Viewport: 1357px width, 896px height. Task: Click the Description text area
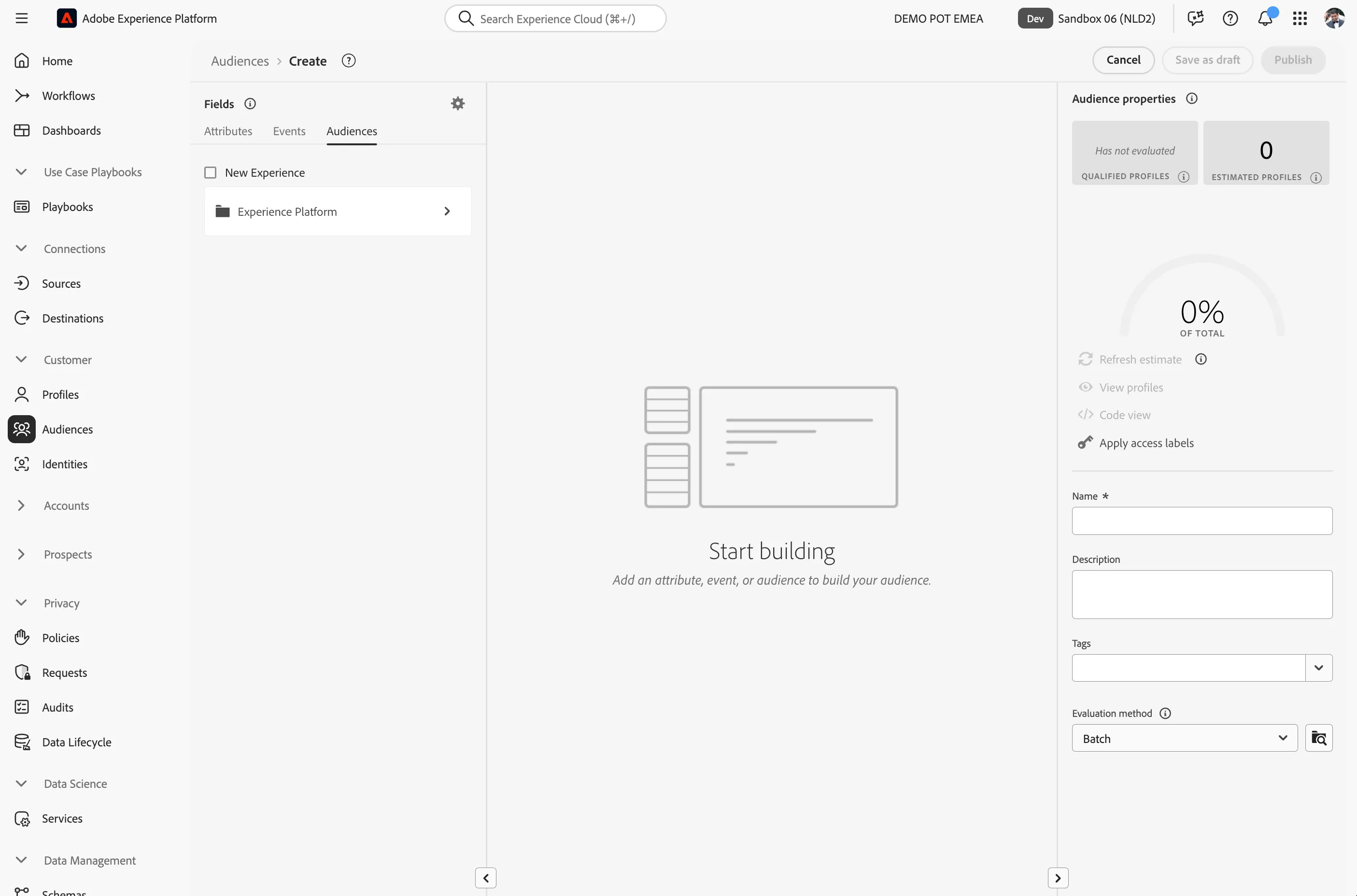pyautogui.click(x=1202, y=594)
